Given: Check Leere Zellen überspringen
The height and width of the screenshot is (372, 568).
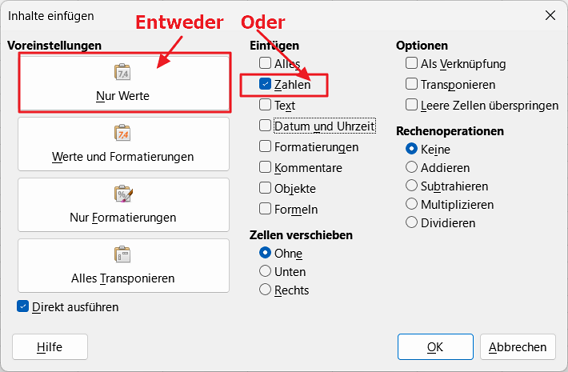Looking at the screenshot, I should tap(412, 105).
